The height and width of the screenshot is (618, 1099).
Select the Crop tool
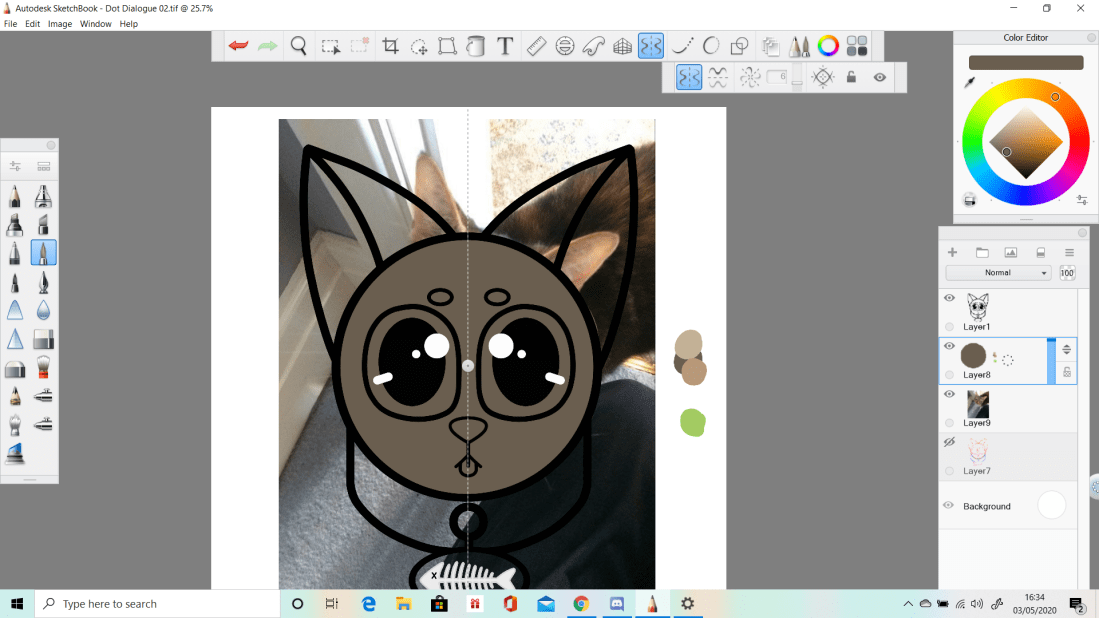390,46
